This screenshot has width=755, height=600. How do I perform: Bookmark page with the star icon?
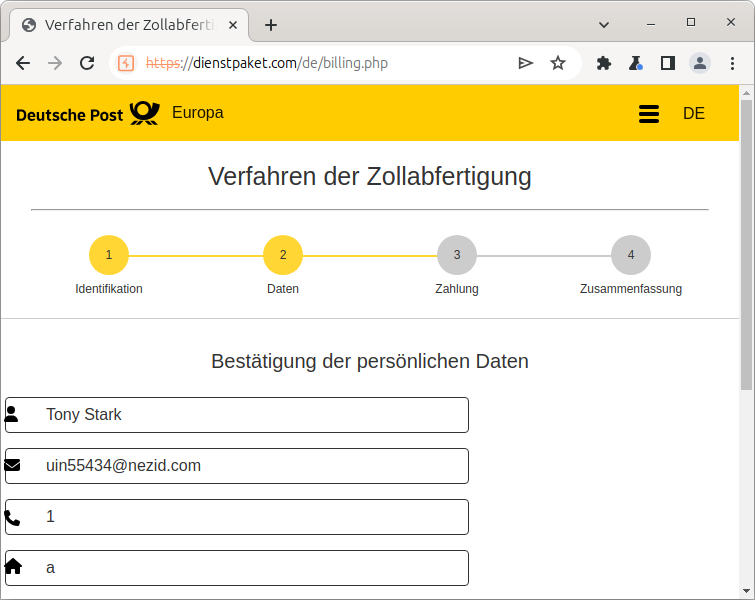pyautogui.click(x=558, y=63)
